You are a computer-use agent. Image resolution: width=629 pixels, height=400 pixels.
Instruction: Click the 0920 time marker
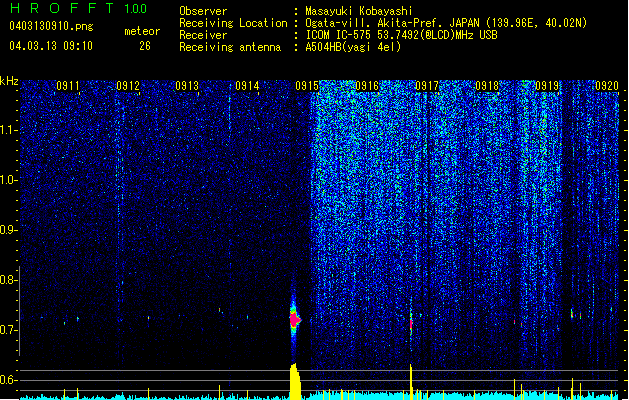(x=607, y=86)
